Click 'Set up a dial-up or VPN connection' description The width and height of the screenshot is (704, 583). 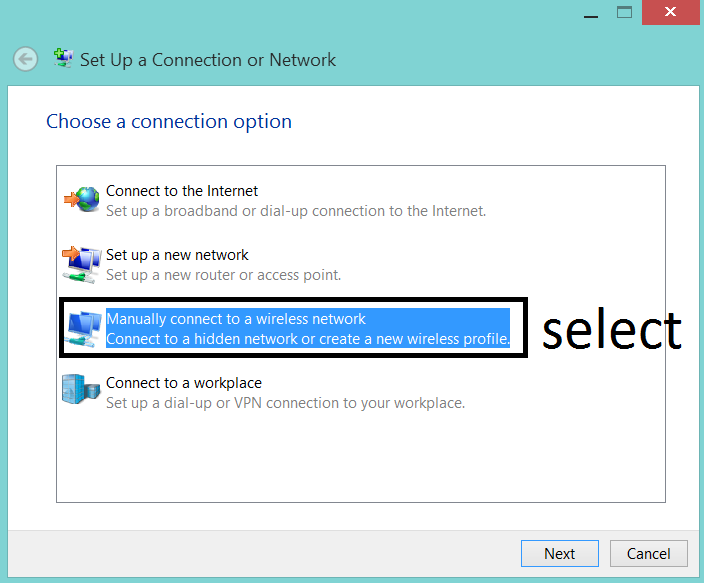(285, 403)
